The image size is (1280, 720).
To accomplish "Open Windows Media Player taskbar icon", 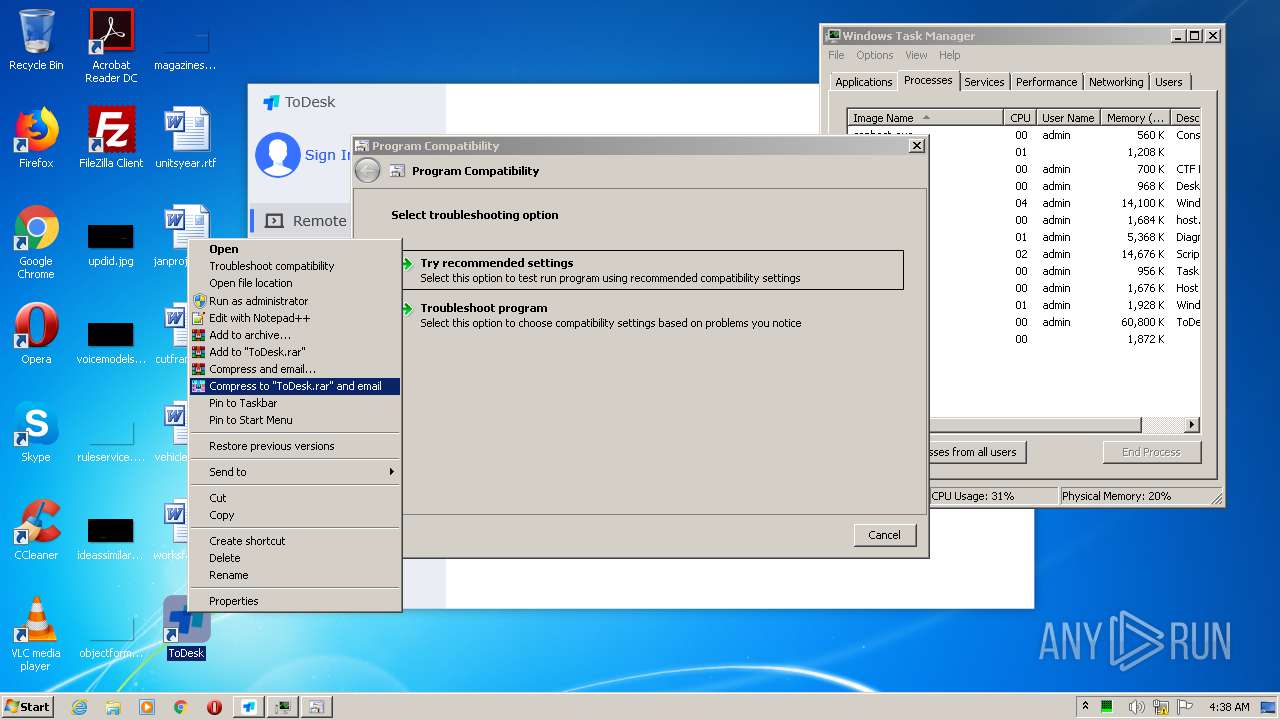I will tap(147, 707).
